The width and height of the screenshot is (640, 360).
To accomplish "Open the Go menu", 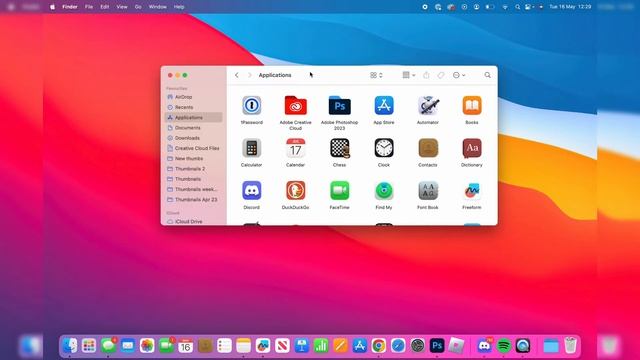I will tap(138, 7).
